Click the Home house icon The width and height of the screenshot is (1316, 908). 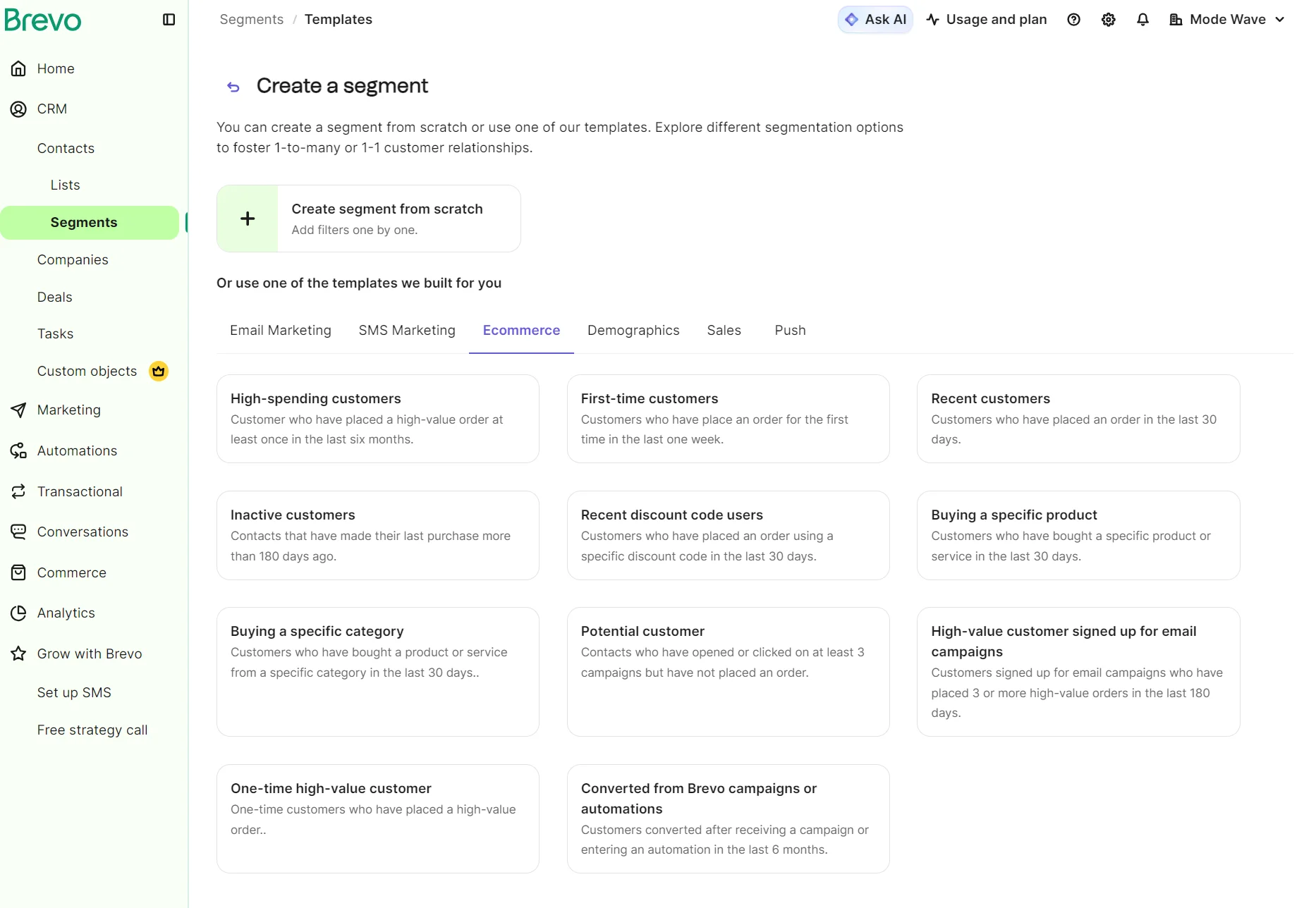click(18, 68)
